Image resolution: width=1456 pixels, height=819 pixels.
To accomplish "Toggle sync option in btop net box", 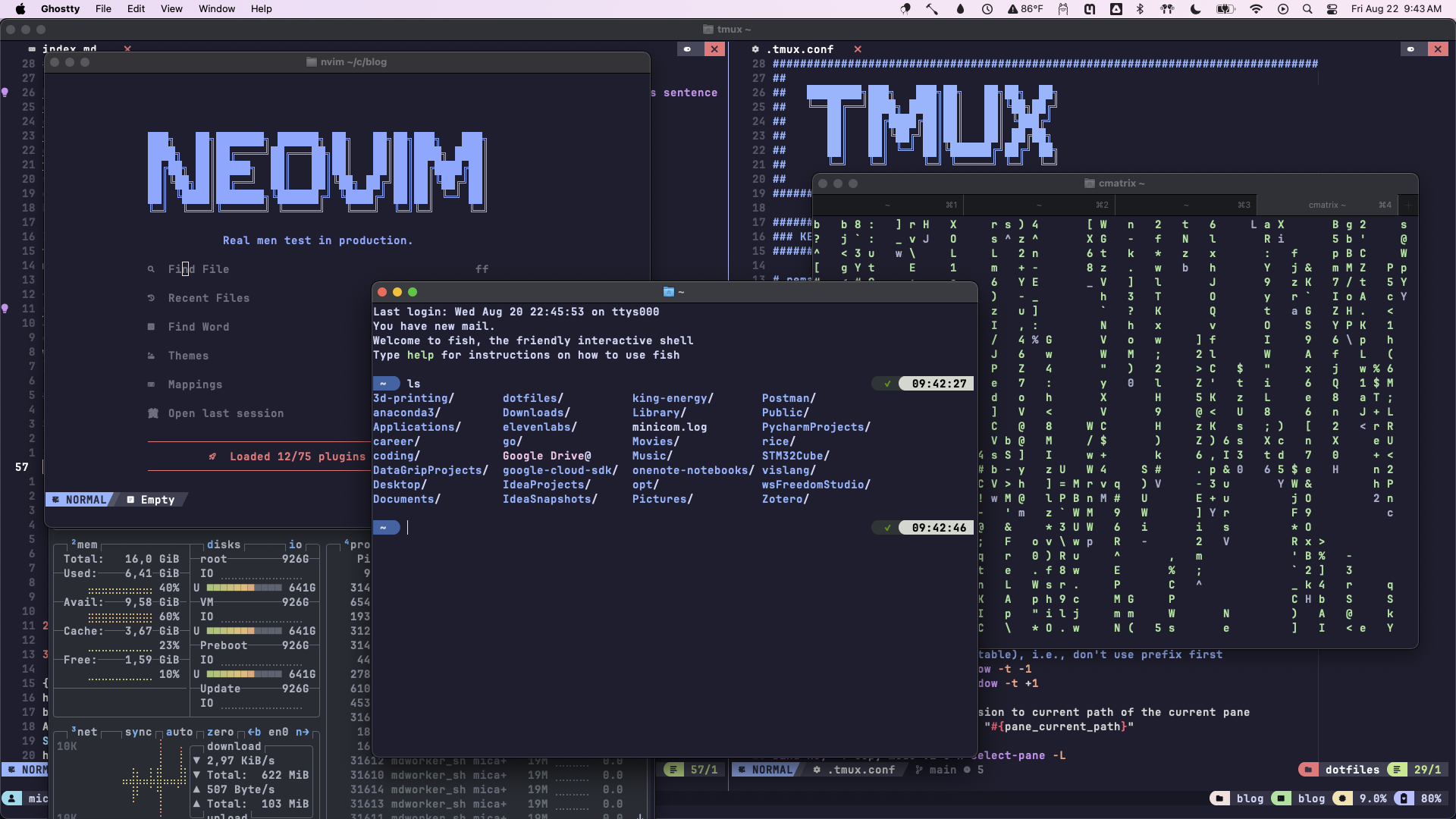I will point(138,732).
